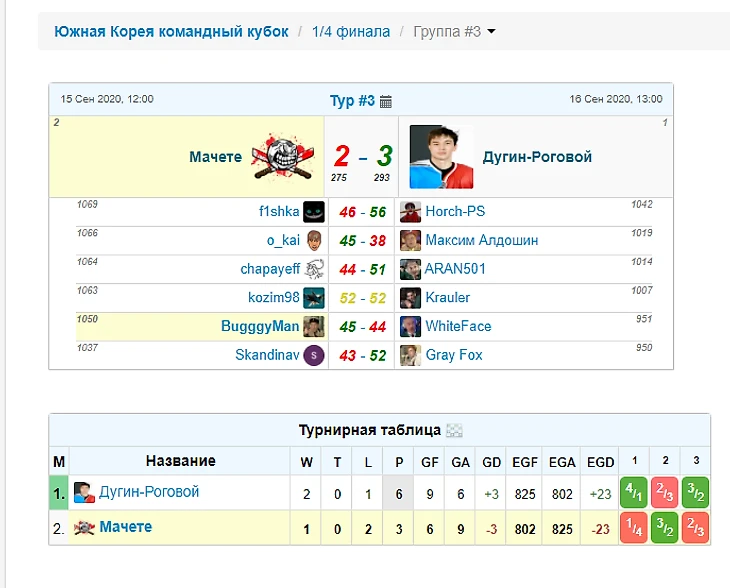Open player ARAN501's profile link
This screenshot has width=730, height=588.
(455, 269)
